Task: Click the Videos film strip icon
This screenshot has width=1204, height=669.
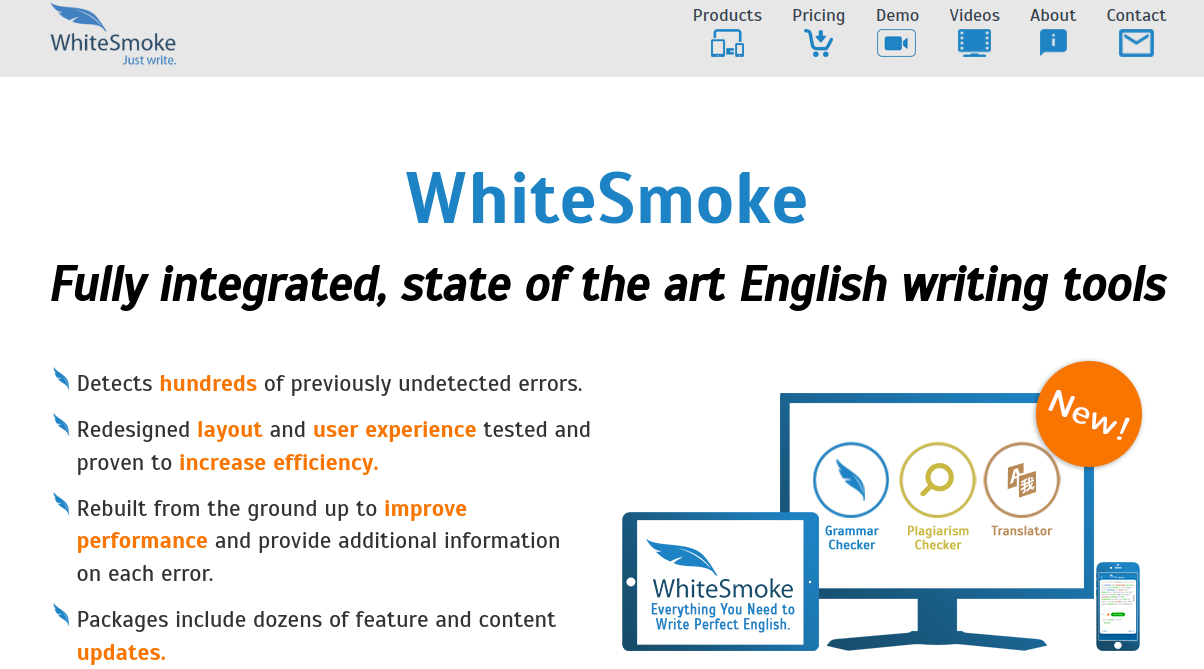Action: (974, 42)
